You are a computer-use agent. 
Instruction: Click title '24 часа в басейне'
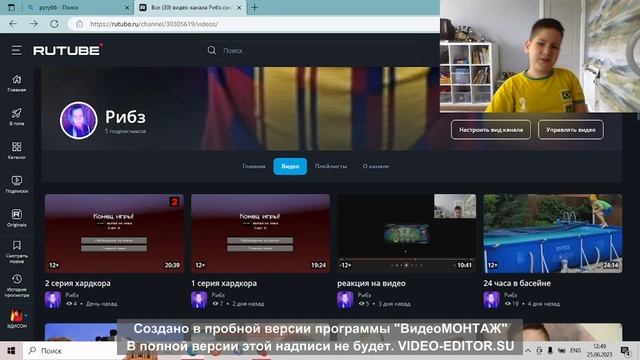[517, 283]
